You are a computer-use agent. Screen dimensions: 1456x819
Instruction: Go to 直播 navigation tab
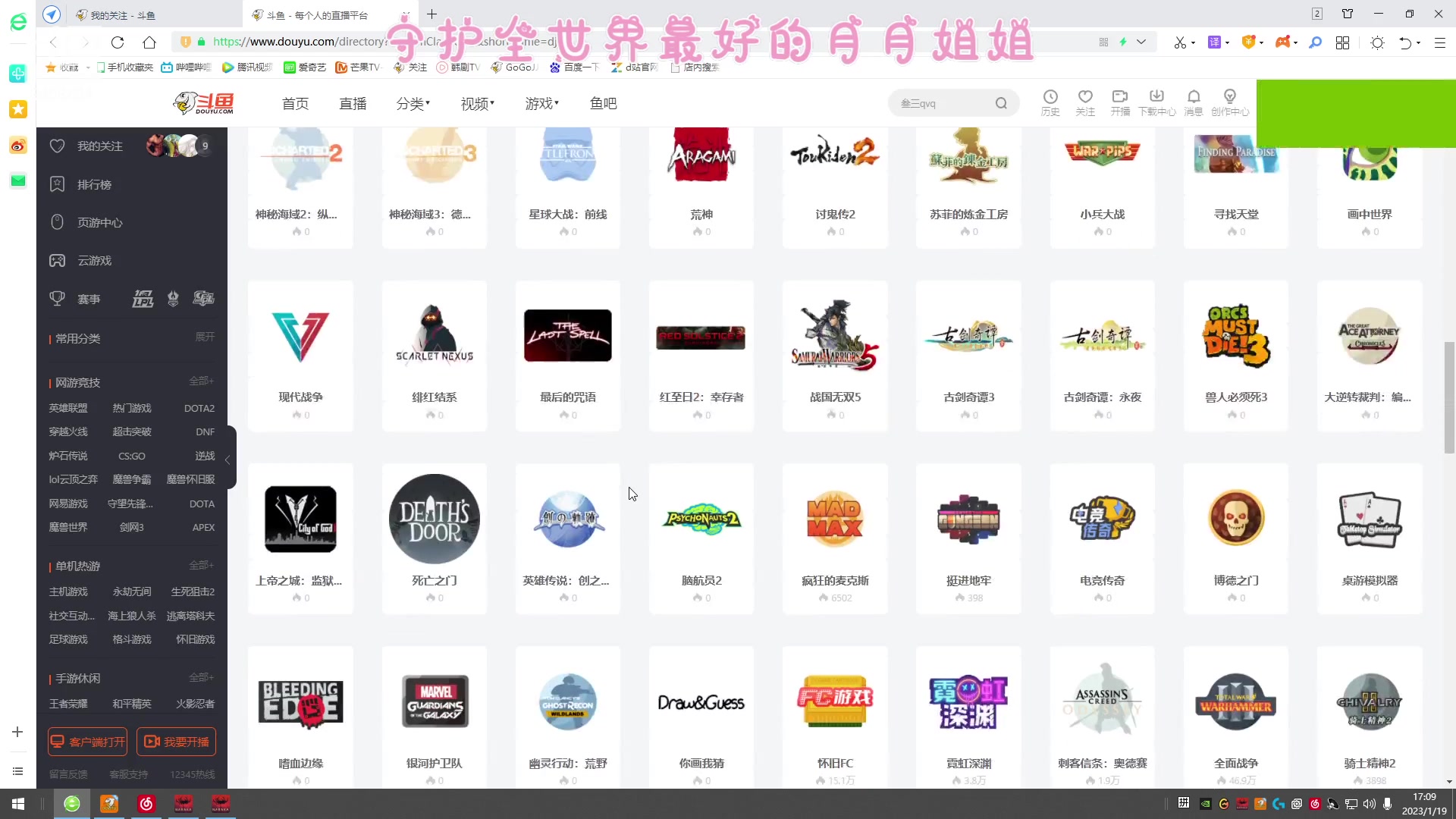(353, 103)
